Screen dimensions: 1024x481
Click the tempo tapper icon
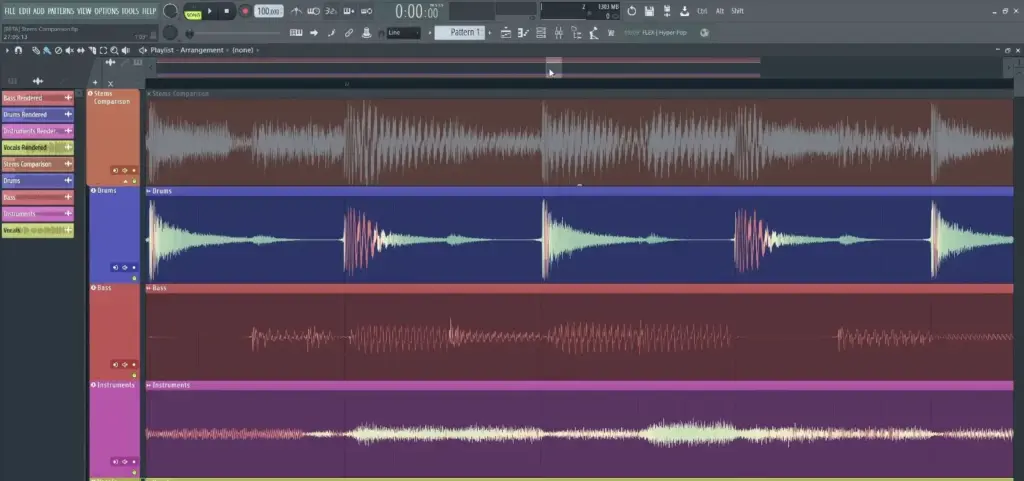coord(594,33)
